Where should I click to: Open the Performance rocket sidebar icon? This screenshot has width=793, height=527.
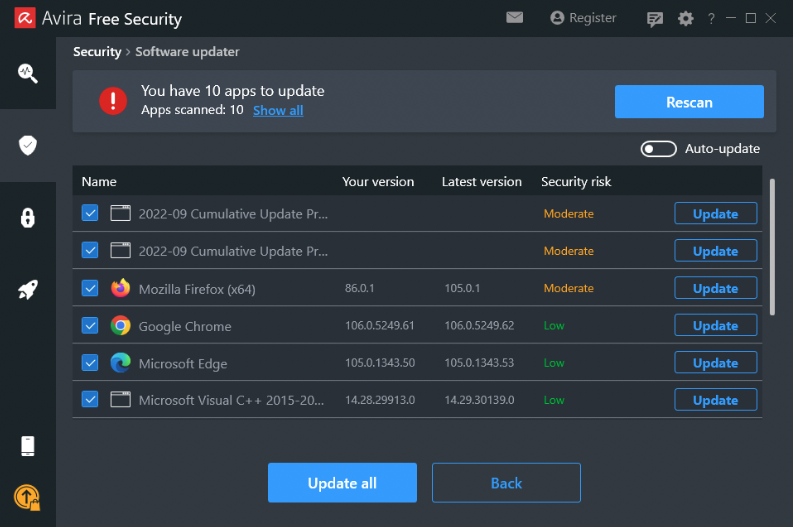click(x=28, y=290)
